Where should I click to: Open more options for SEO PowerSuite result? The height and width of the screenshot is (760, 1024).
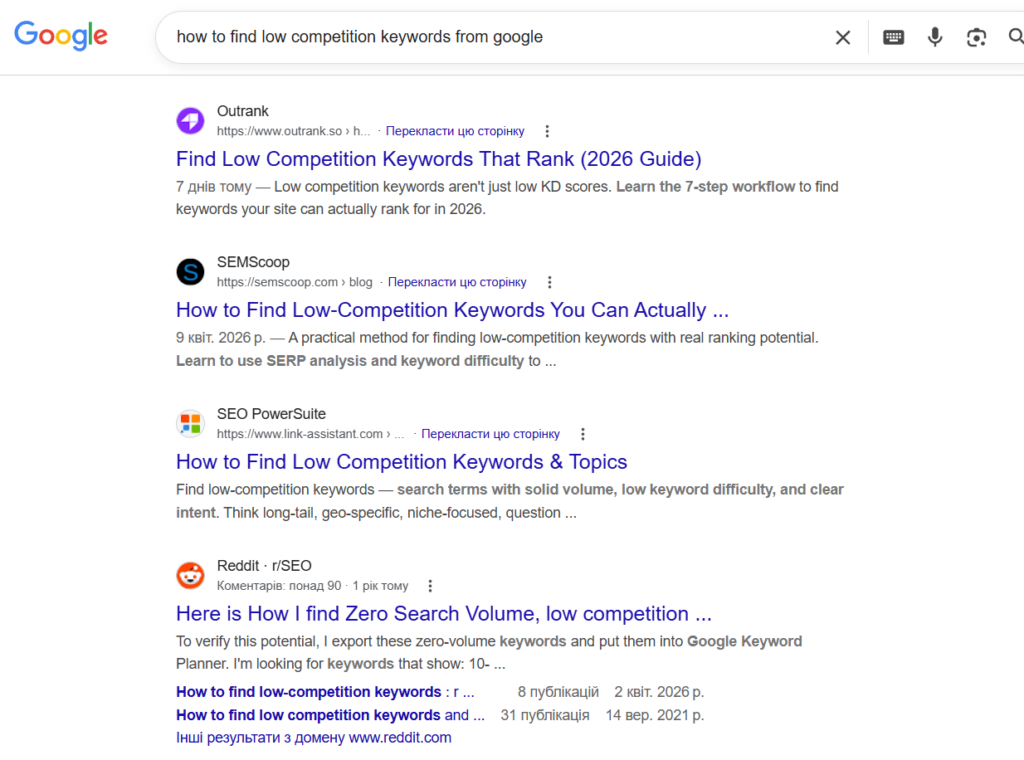point(583,434)
